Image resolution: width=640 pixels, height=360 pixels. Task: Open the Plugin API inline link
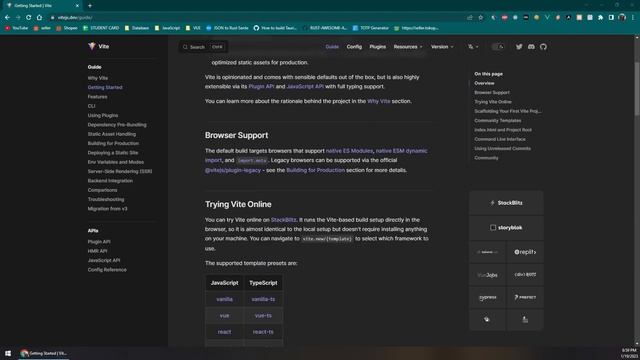261,87
